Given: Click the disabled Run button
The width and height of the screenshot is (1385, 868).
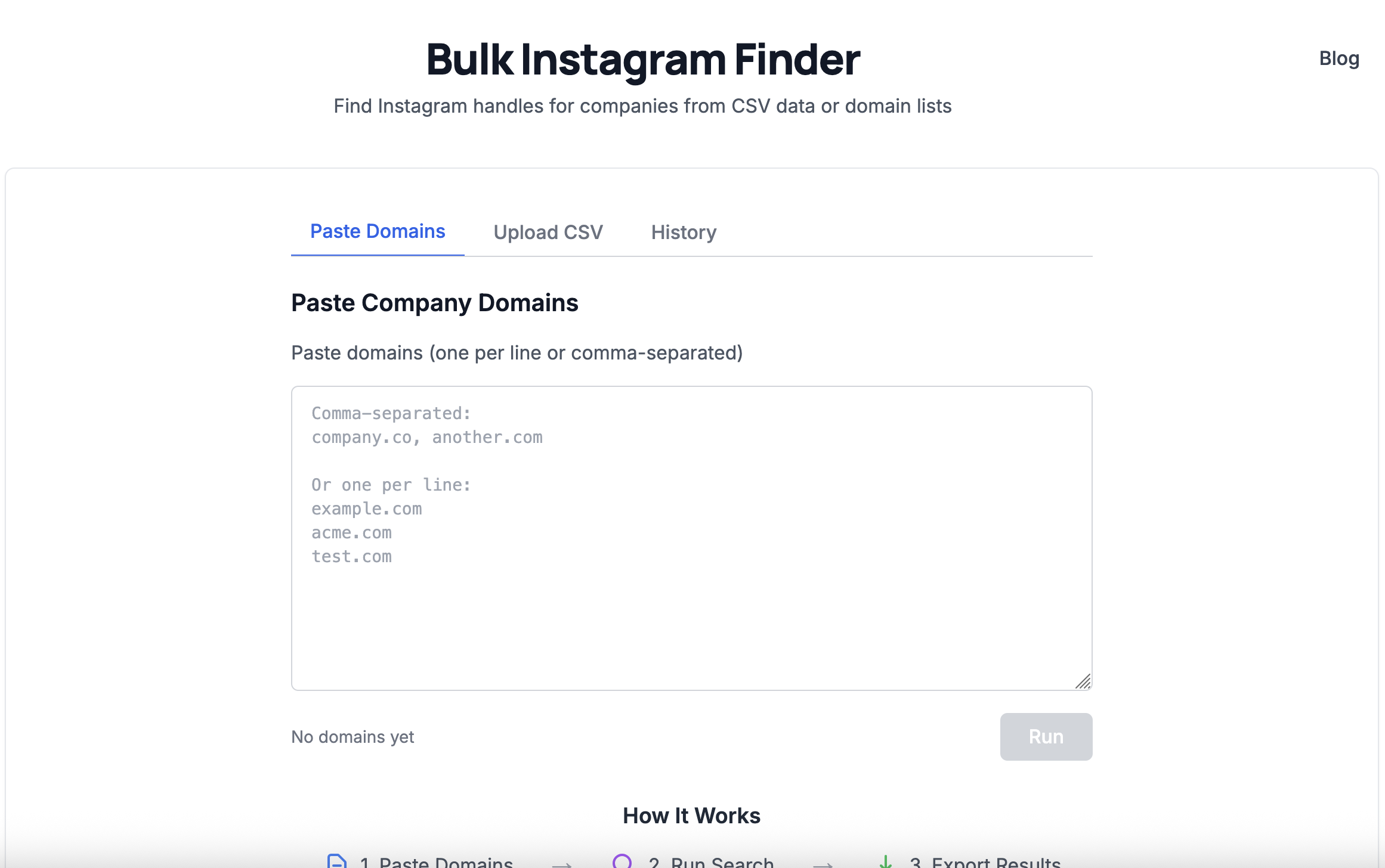Looking at the screenshot, I should pos(1046,736).
